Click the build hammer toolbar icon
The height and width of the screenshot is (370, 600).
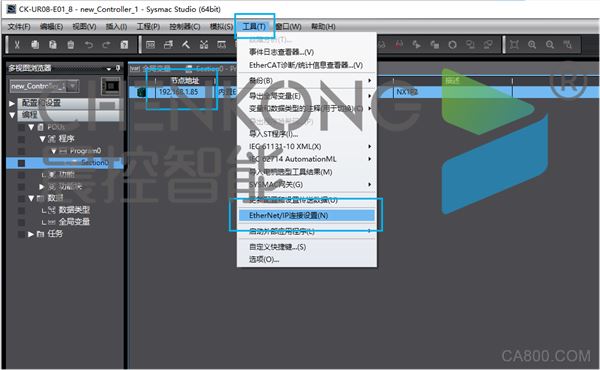tap(186, 45)
